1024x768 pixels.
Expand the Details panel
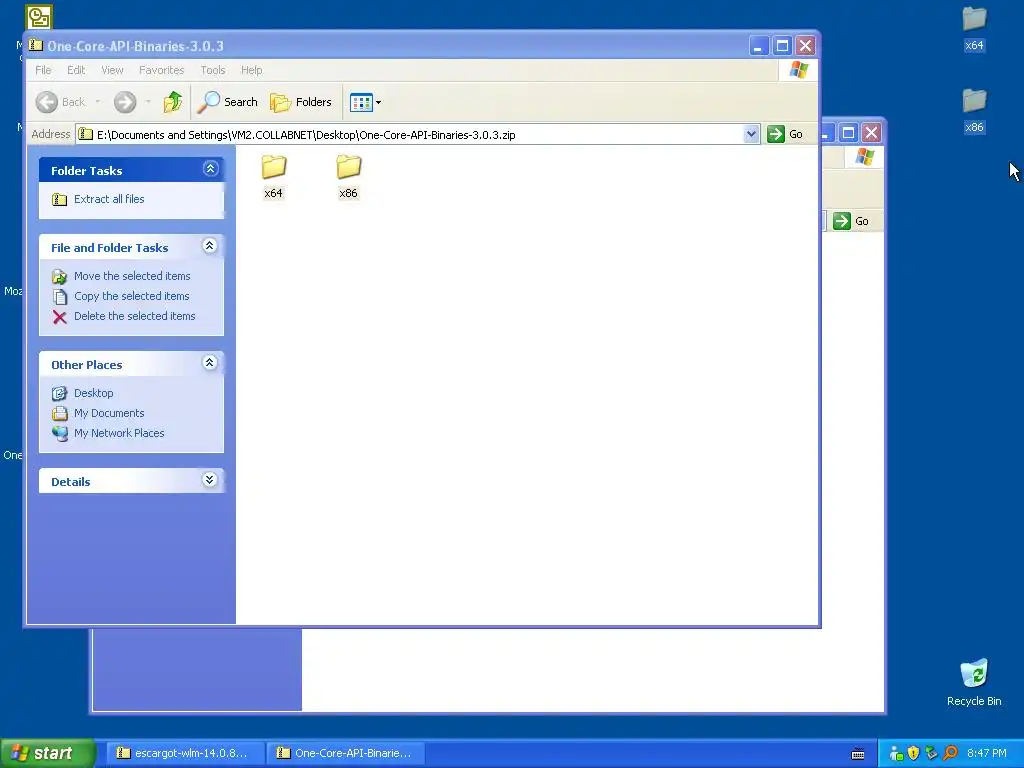click(210, 480)
